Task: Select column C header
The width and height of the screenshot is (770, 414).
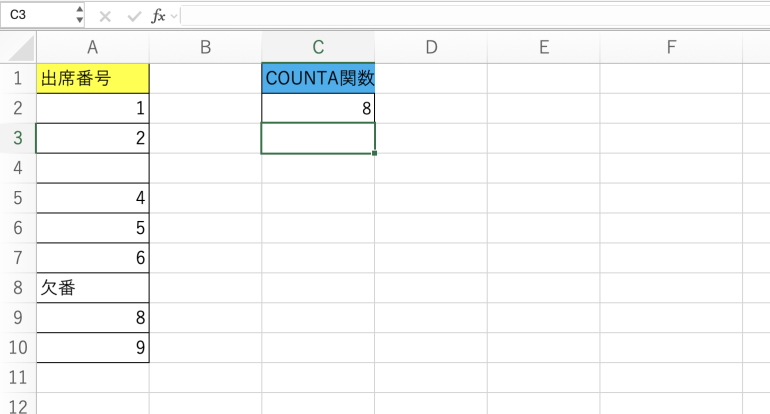Action: tap(318, 46)
